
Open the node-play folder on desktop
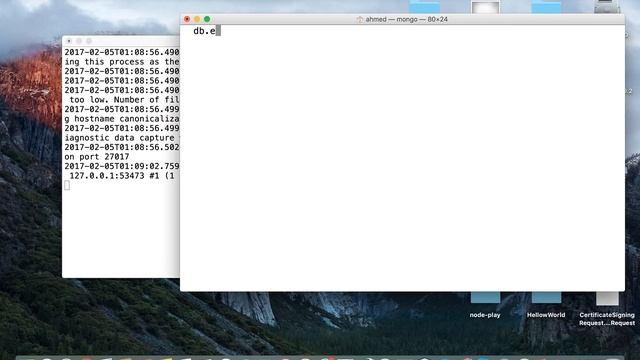coord(485,298)
